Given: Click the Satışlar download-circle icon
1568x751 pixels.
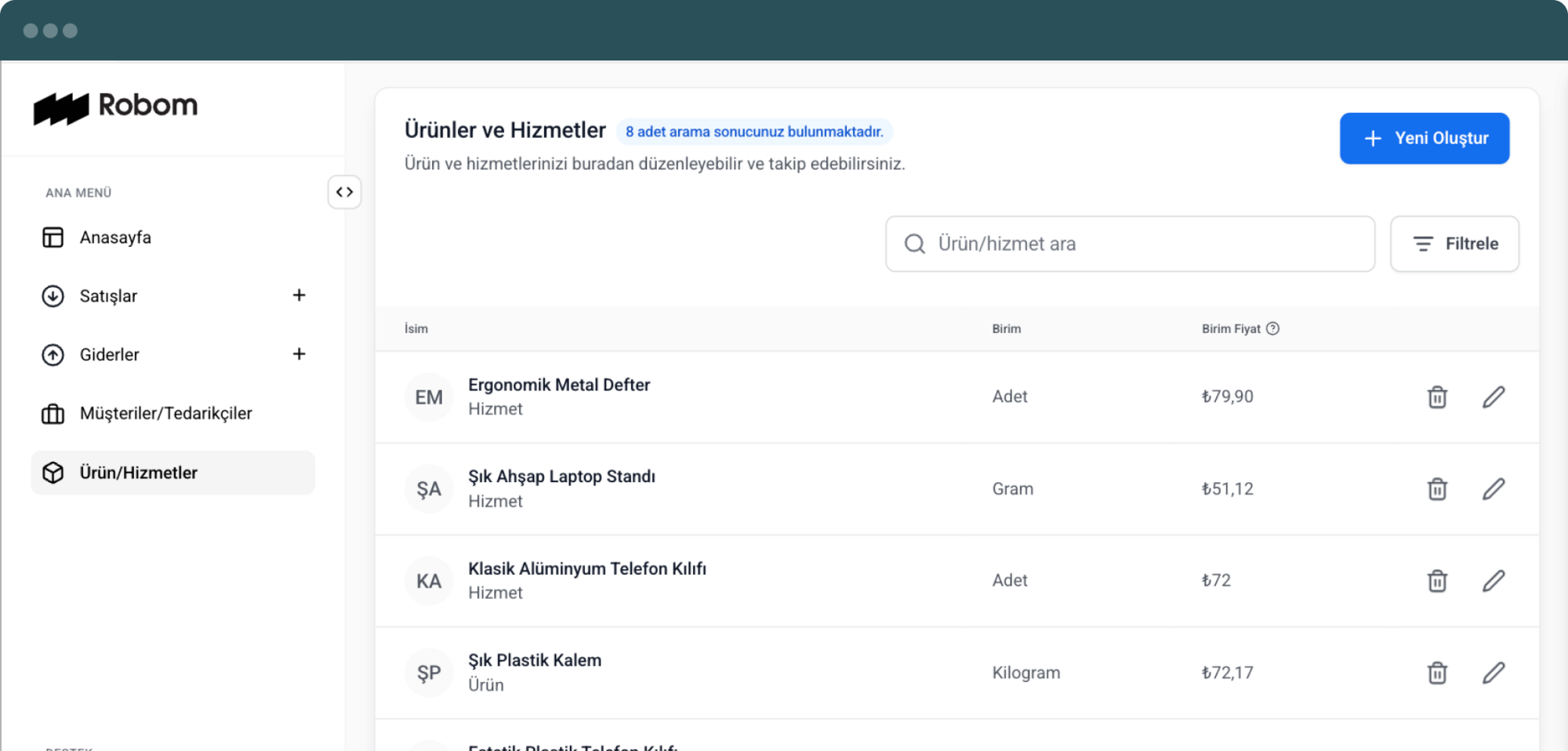Looking at the screenshot, I should click(53, 296).
